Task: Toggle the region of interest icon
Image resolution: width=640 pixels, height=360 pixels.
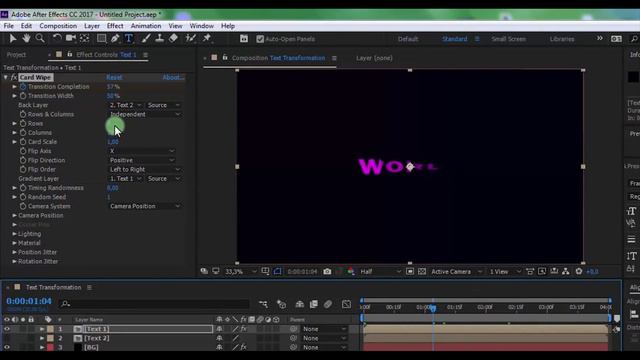Action: pyautogui.click(x=410, y=271)
